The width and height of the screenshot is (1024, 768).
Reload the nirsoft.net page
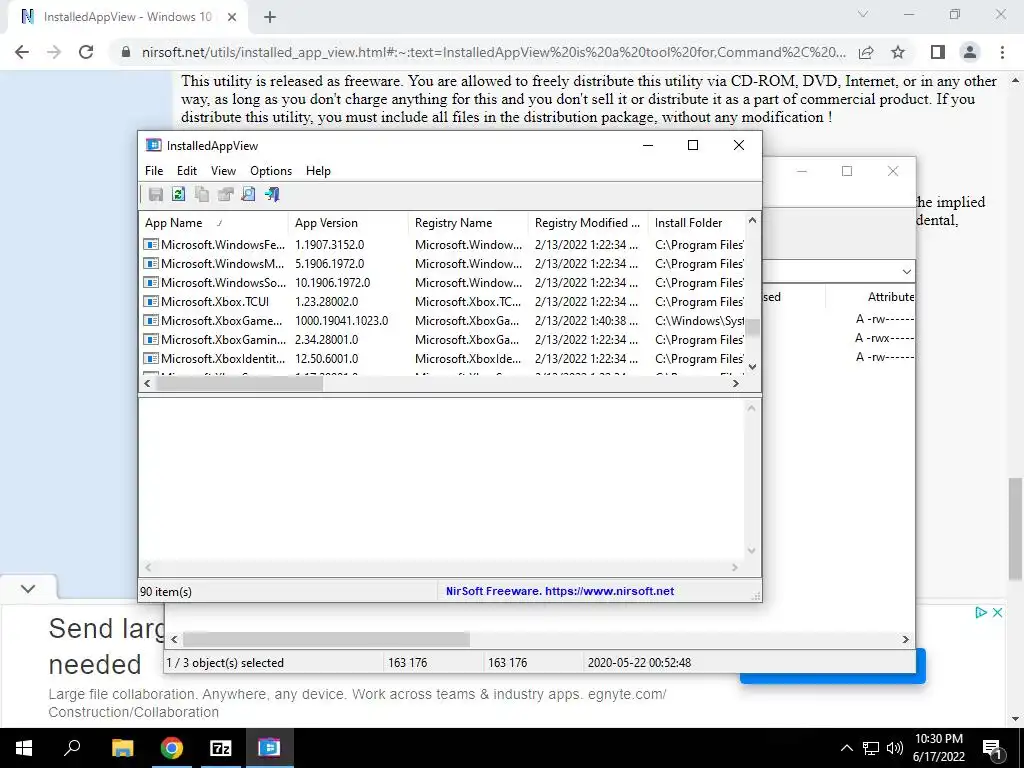(x=86, y=52)
